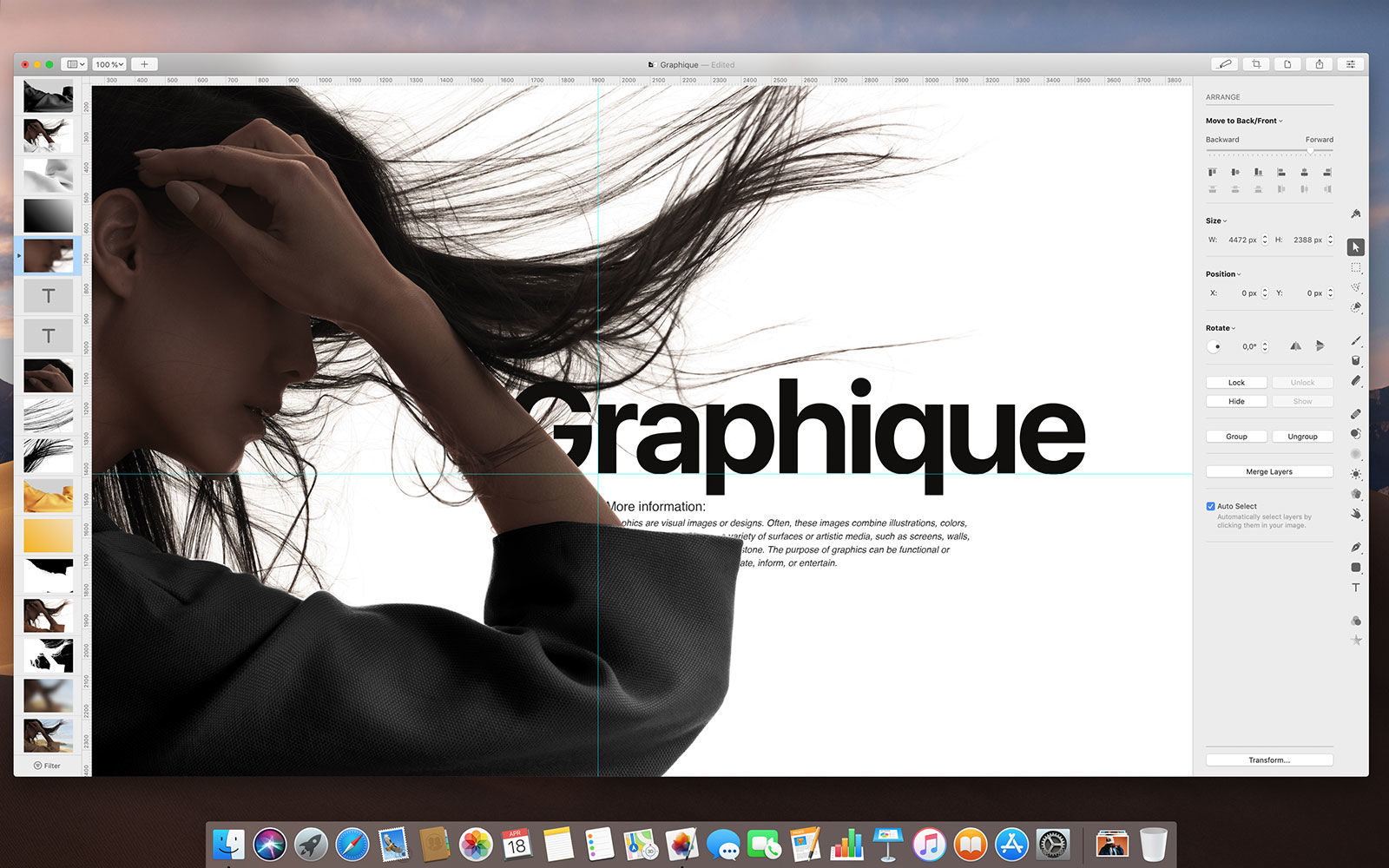Uncheck the Auto Select option
The width and height of the screenshot is (1389, 868).
1209,506
